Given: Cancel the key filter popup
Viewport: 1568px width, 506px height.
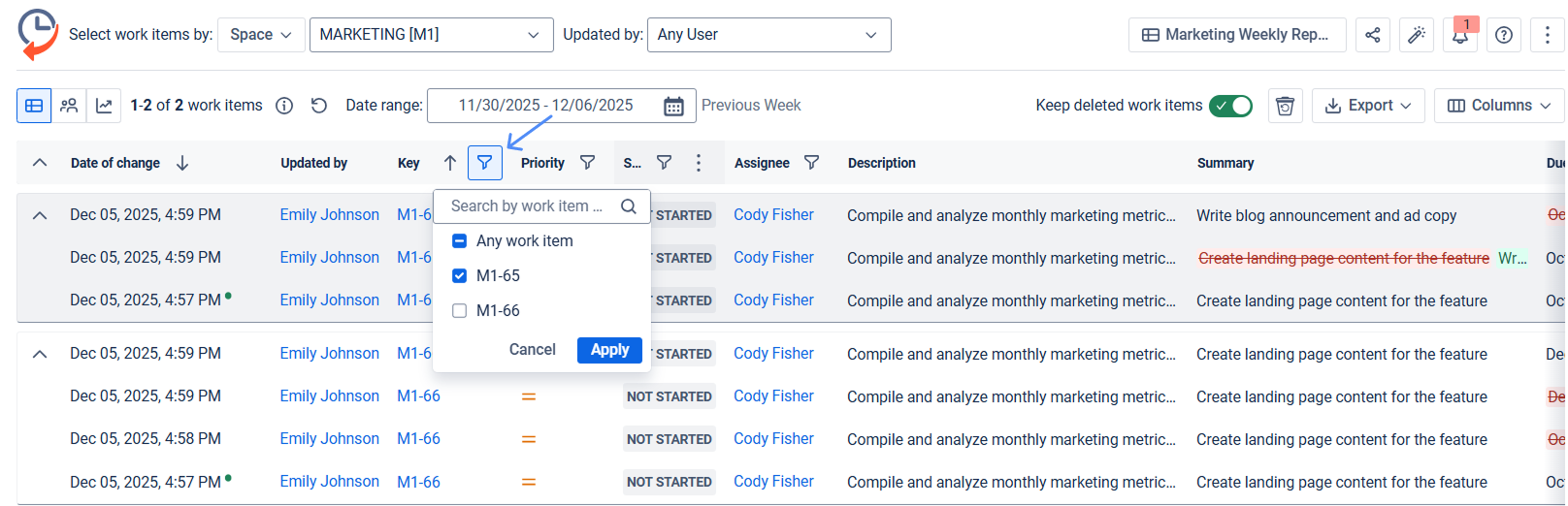Looking at the screenshot, I should [532, 350].
